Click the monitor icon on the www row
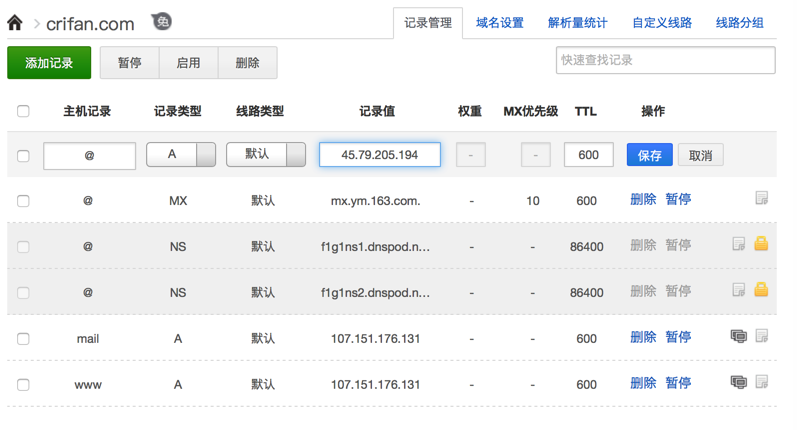 [x=739, y=382]
